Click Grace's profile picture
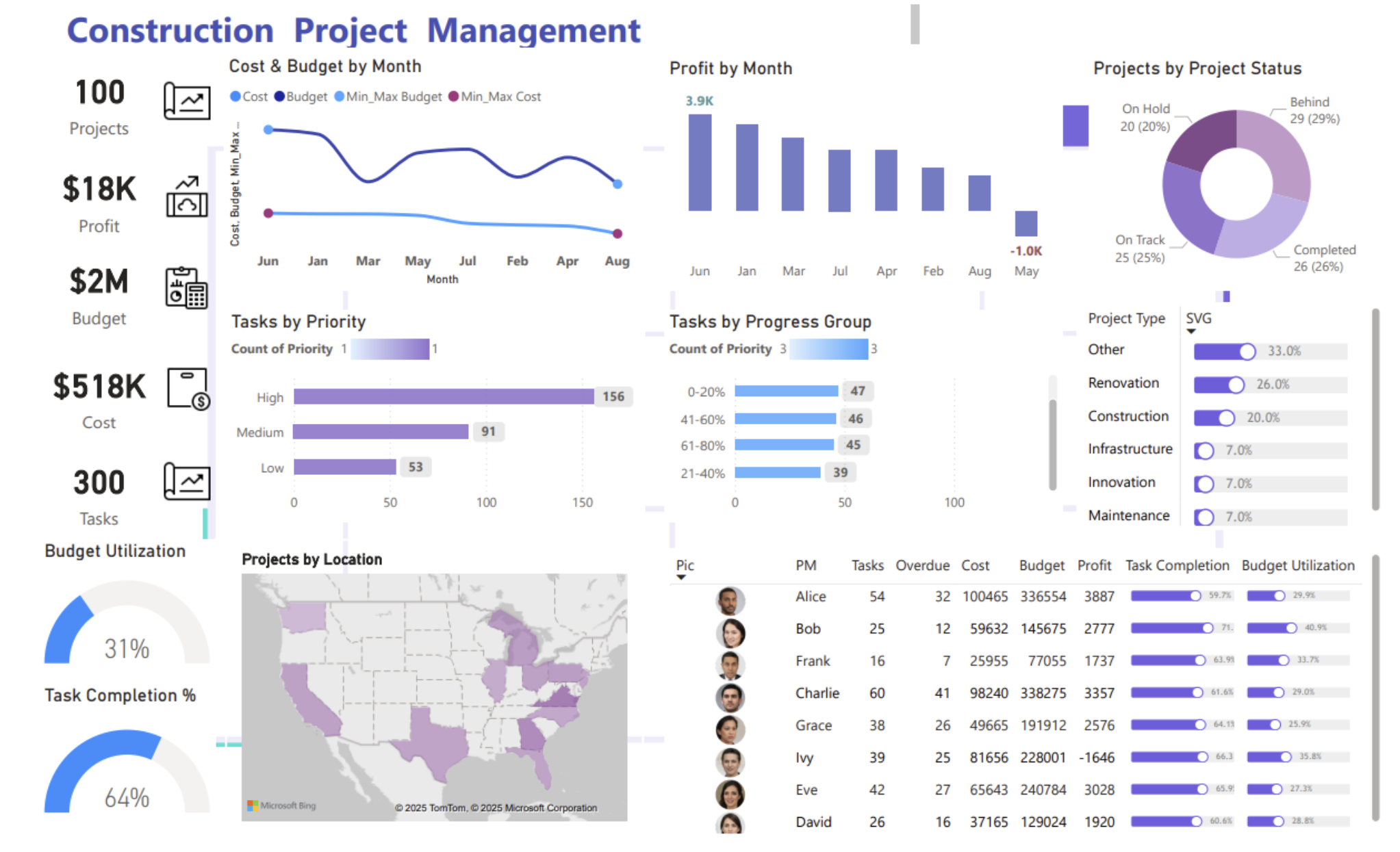The width and height of the screenshot is (1400, 852). 730,730
